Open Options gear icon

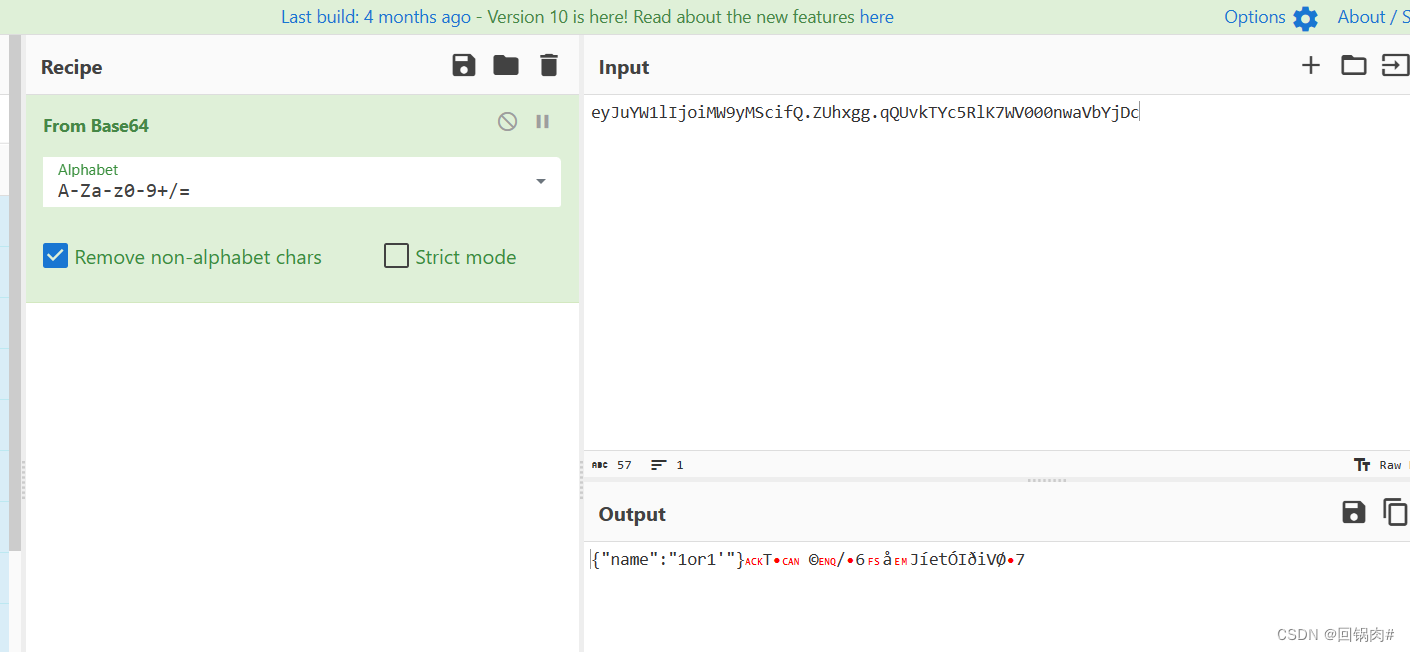pyautogui.click(x=1306, y=18)
